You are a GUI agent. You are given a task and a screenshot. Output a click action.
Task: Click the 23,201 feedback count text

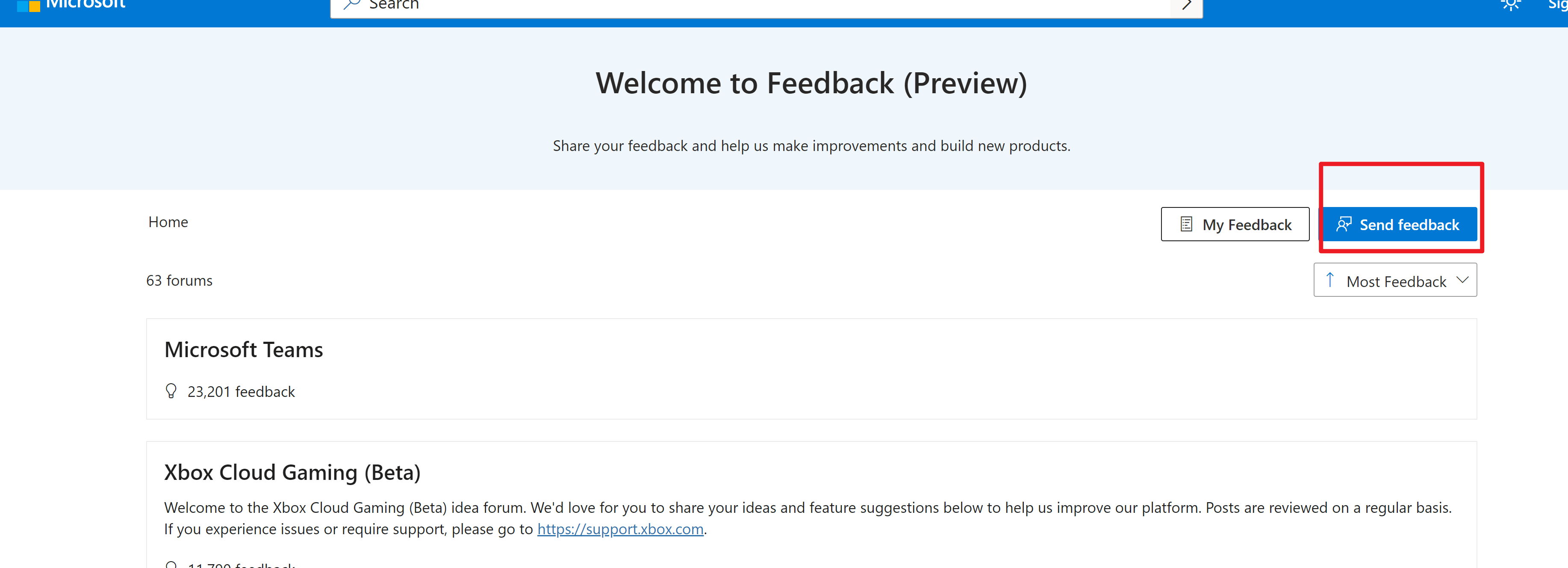click(x=241, y=391)
